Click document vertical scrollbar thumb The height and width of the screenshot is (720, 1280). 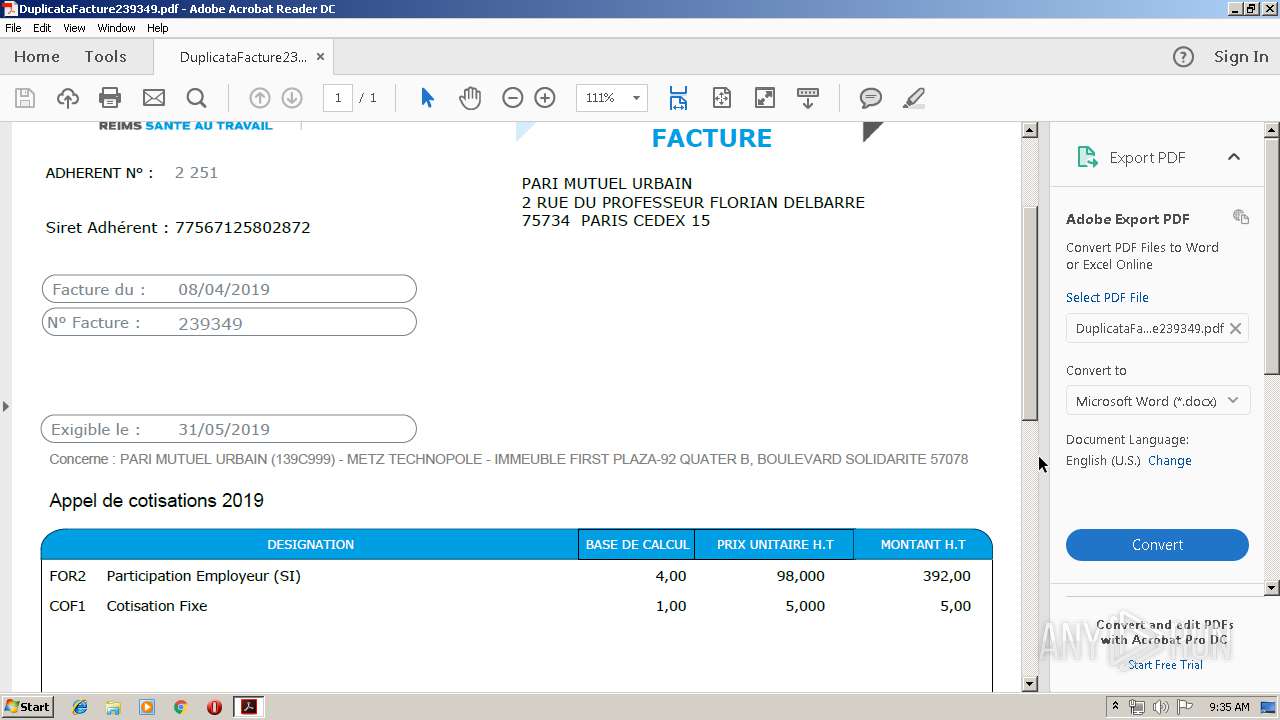1030,314
